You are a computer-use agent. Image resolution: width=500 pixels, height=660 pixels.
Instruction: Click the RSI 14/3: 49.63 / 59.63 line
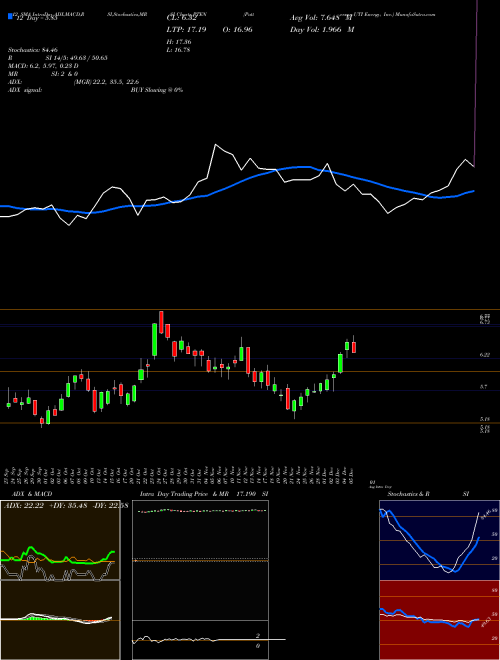coord(58,58)
